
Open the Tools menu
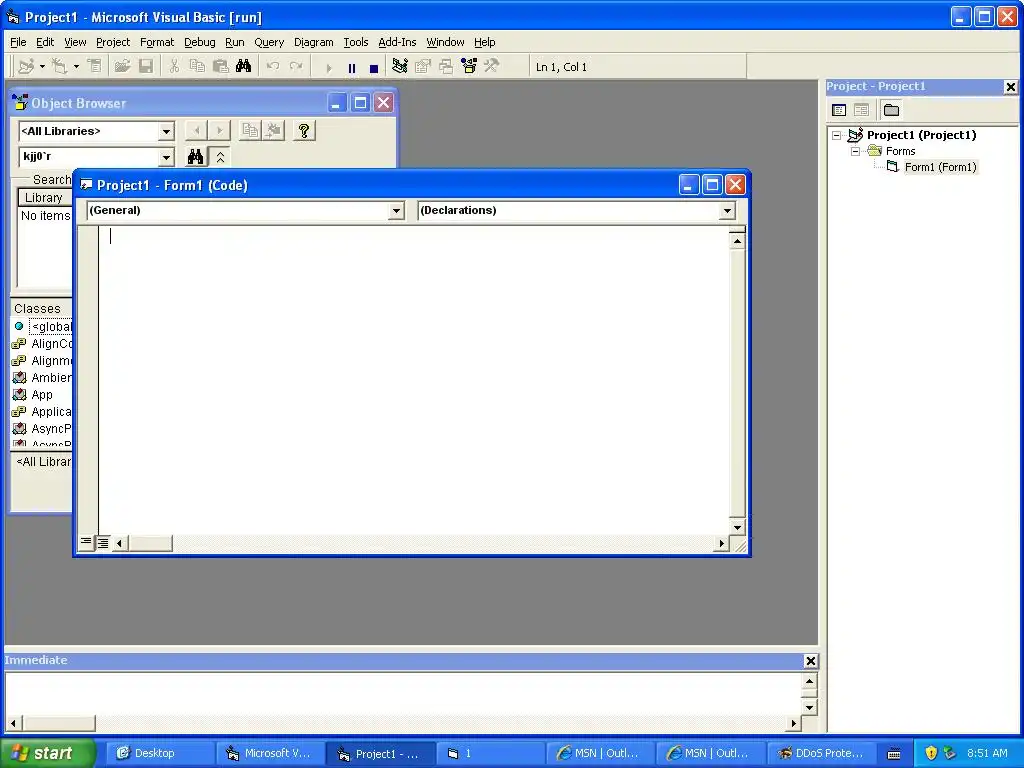[356, 42]
